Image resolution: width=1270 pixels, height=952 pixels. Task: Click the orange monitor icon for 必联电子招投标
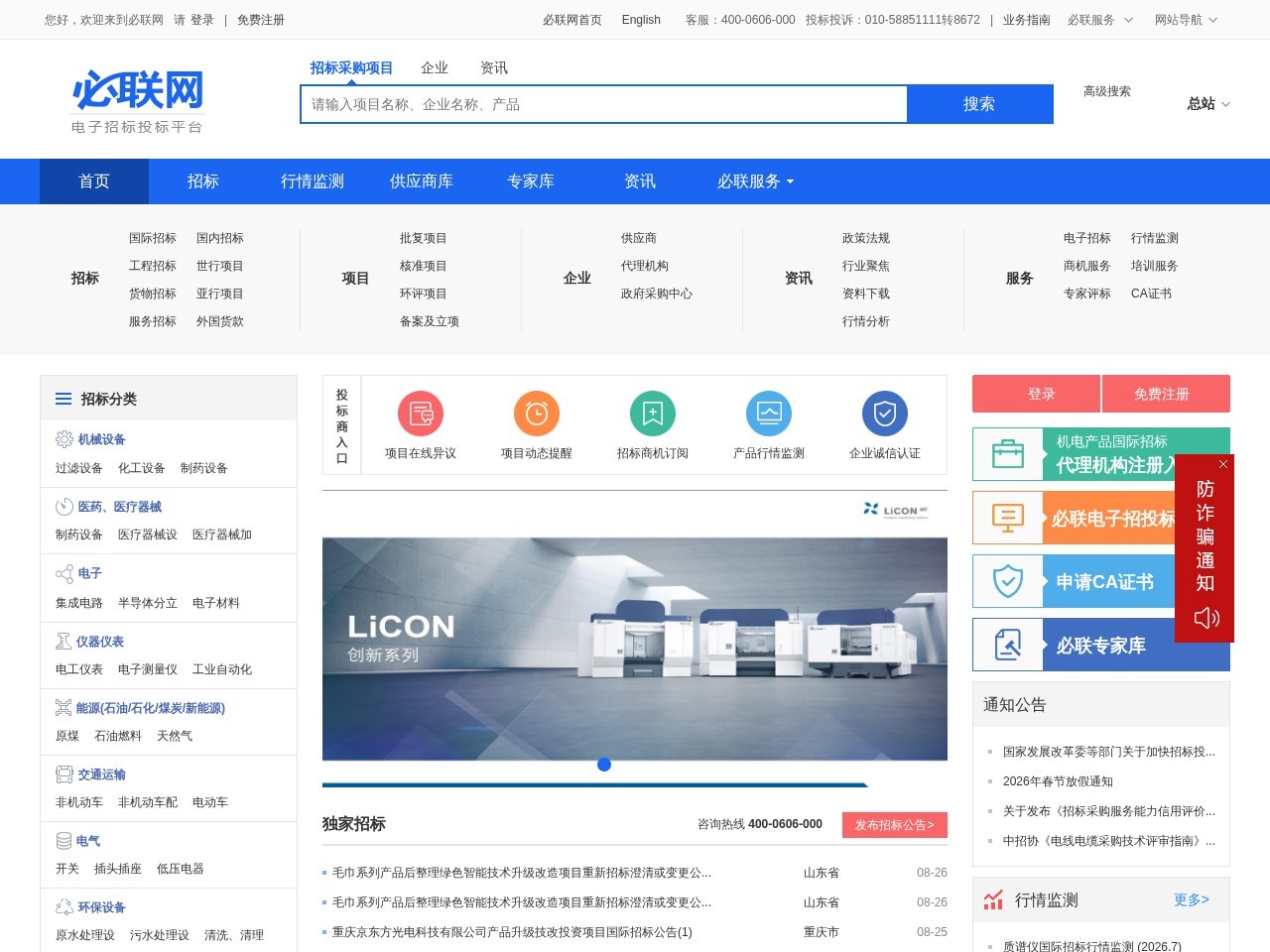[x=1008, y=518]
